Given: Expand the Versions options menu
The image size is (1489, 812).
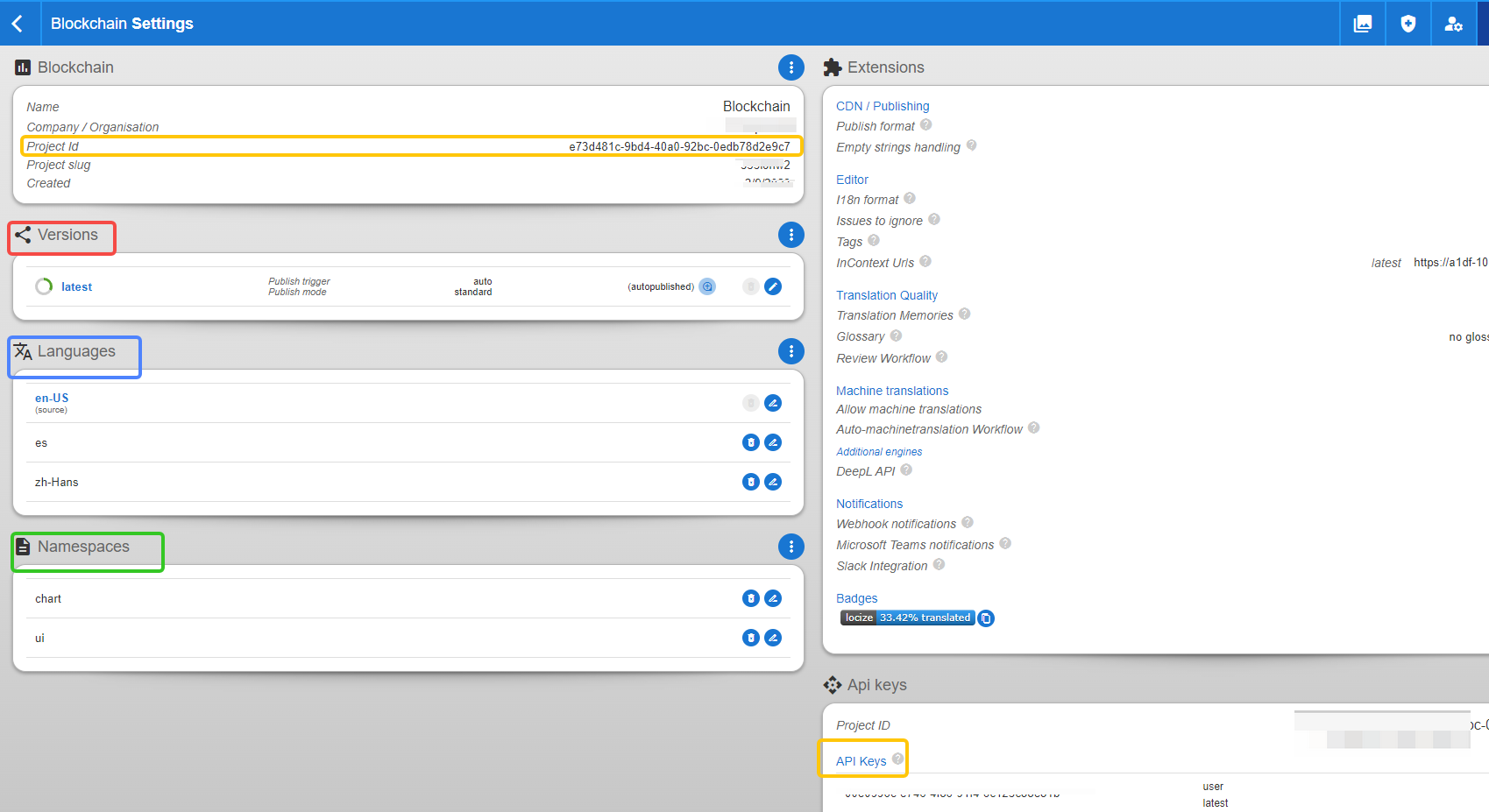Looking at the screenshot, I should [791, 235].
